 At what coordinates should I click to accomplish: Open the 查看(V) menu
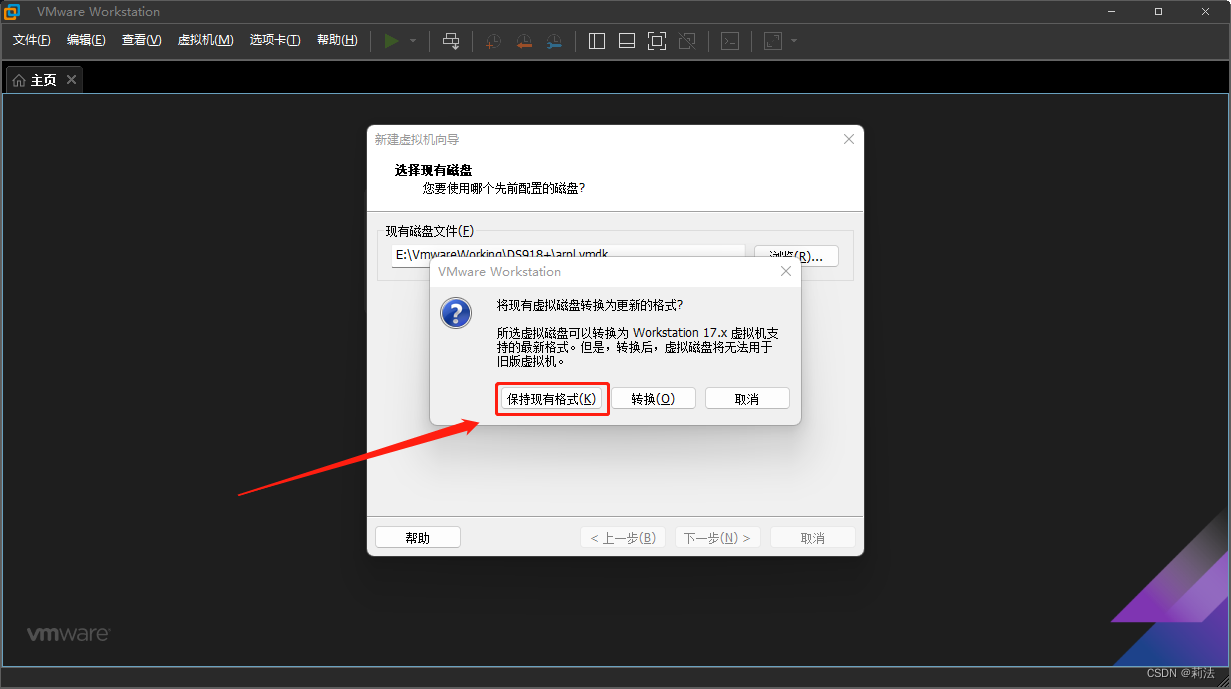[x=141, y=40]
